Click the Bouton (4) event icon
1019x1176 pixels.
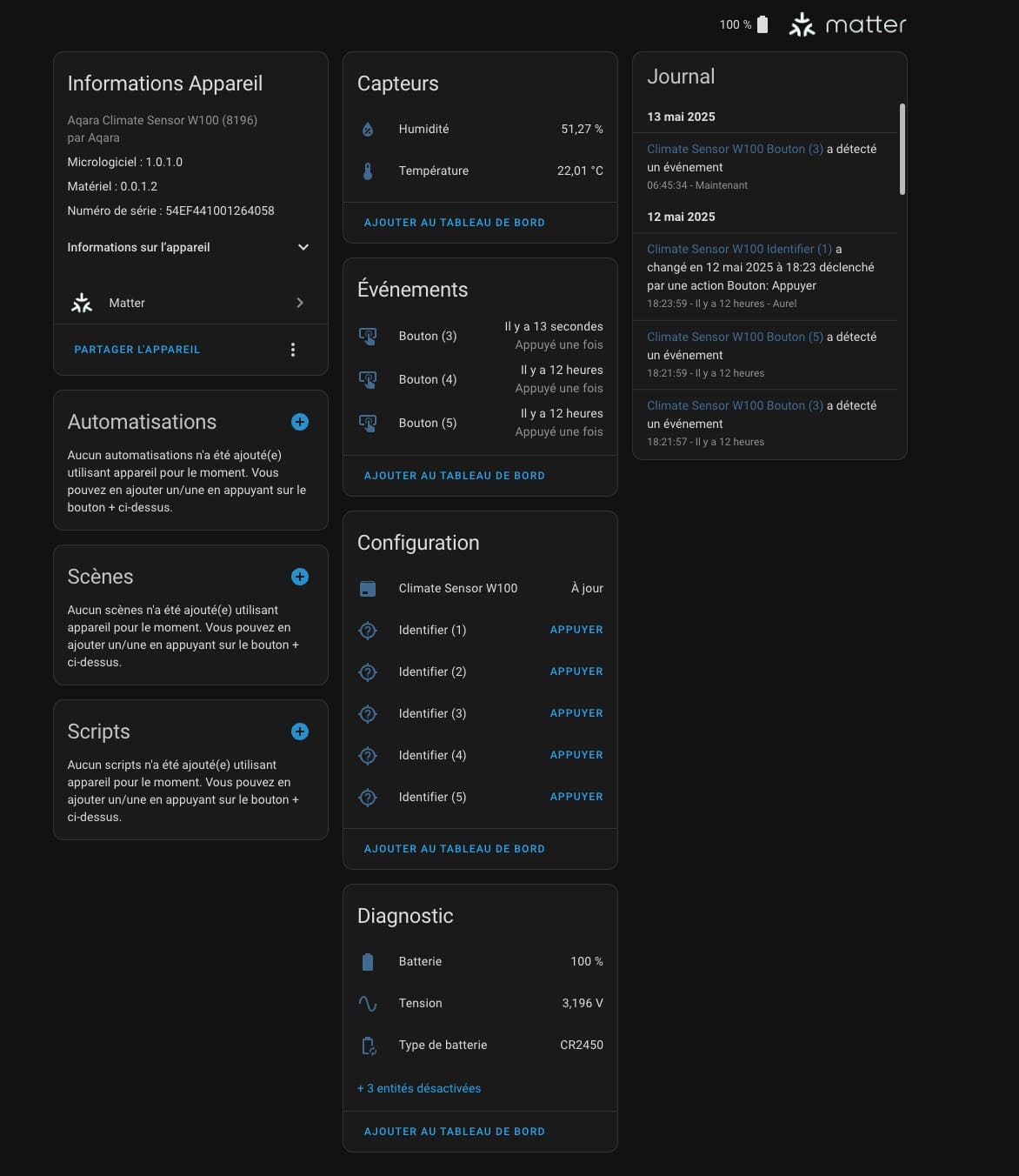(368, 379)
